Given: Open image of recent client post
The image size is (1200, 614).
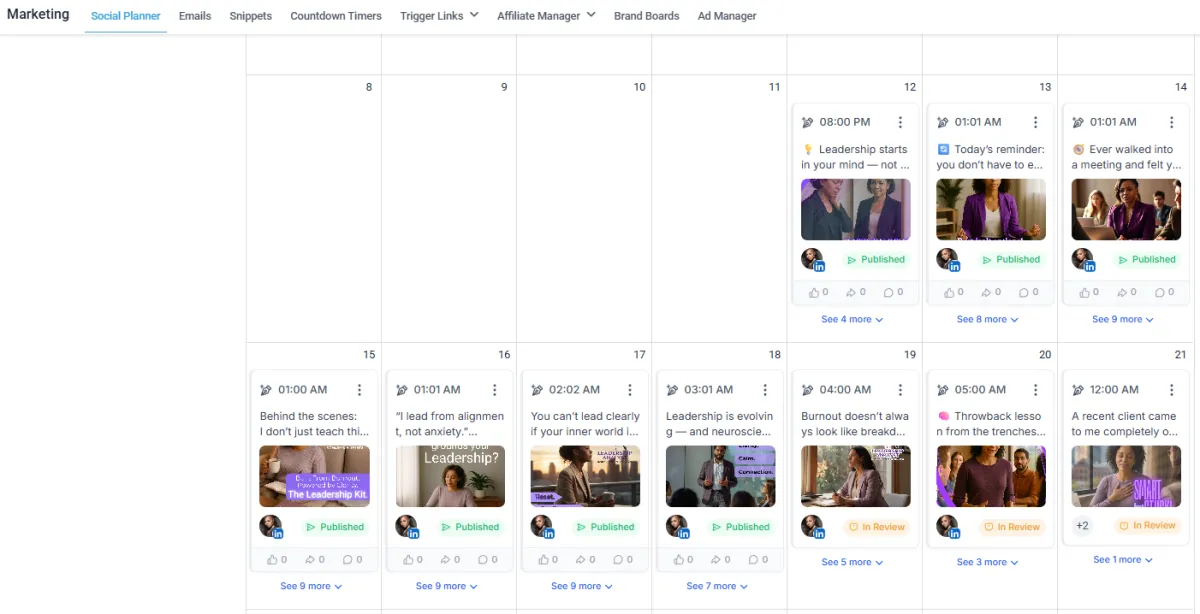Looking at the screenshot, I should [1126, 476].
